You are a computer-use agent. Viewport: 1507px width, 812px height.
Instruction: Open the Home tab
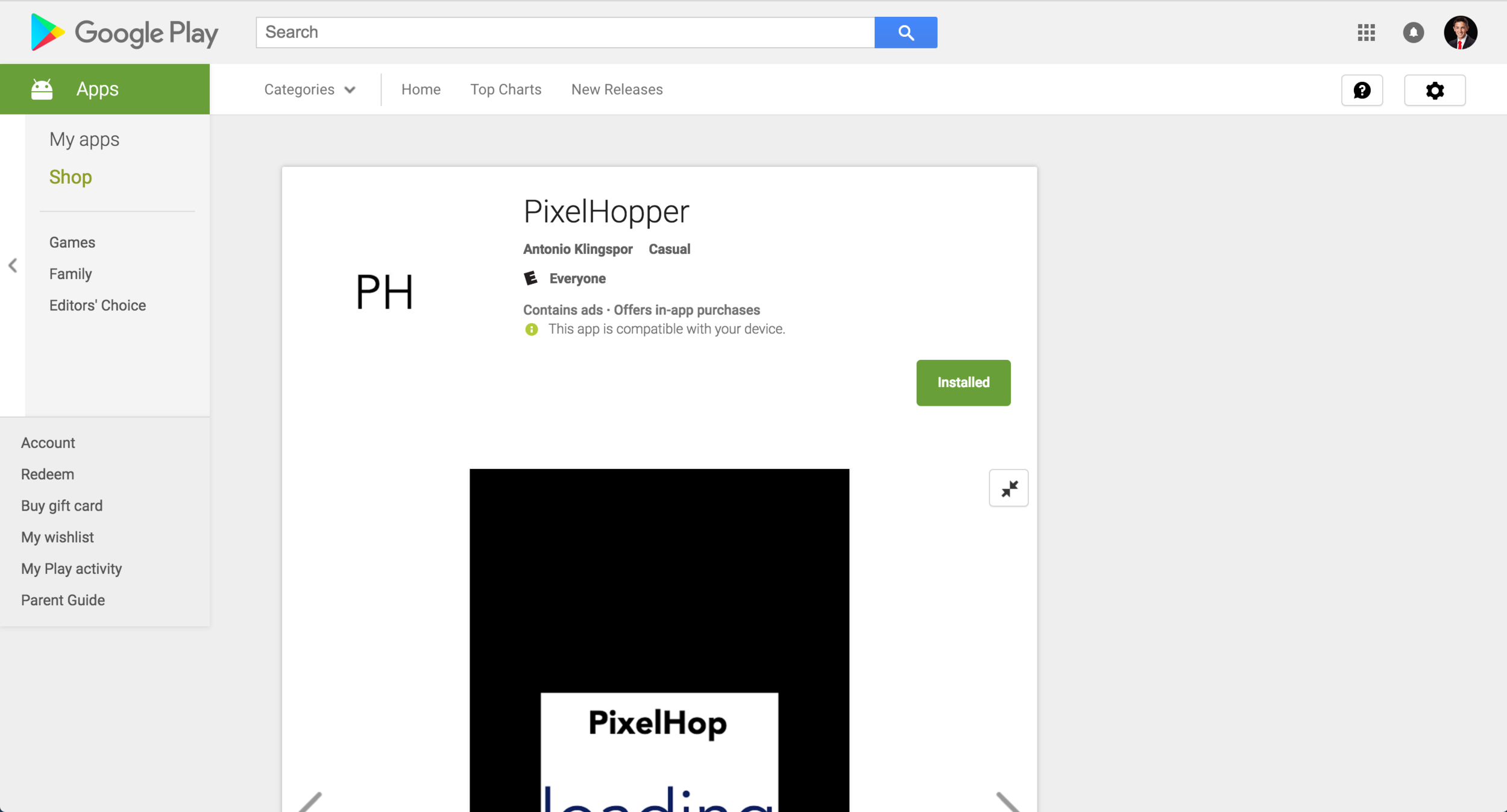point(421,89)
